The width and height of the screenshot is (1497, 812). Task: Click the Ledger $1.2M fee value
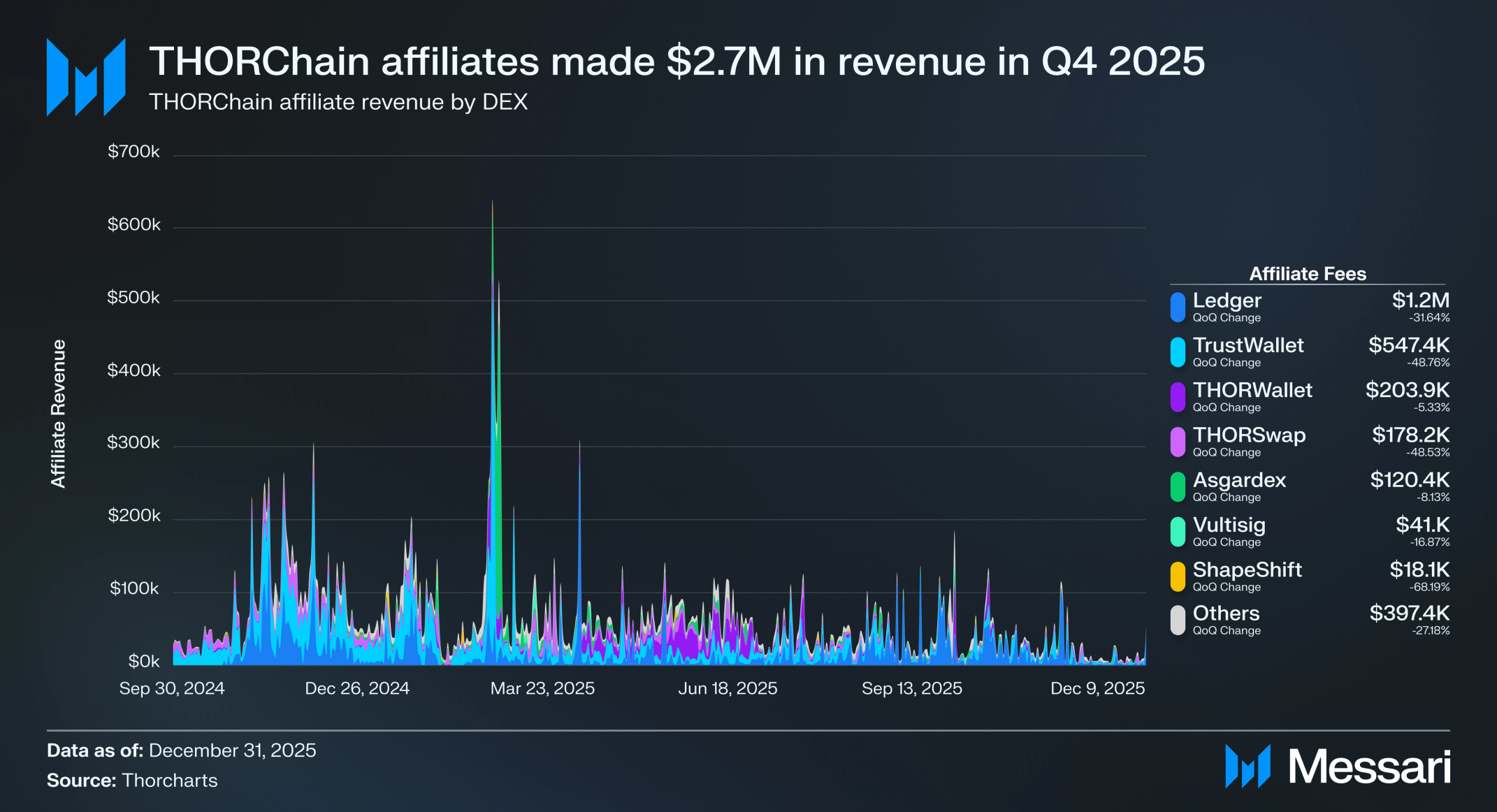tap(1420, 300)
